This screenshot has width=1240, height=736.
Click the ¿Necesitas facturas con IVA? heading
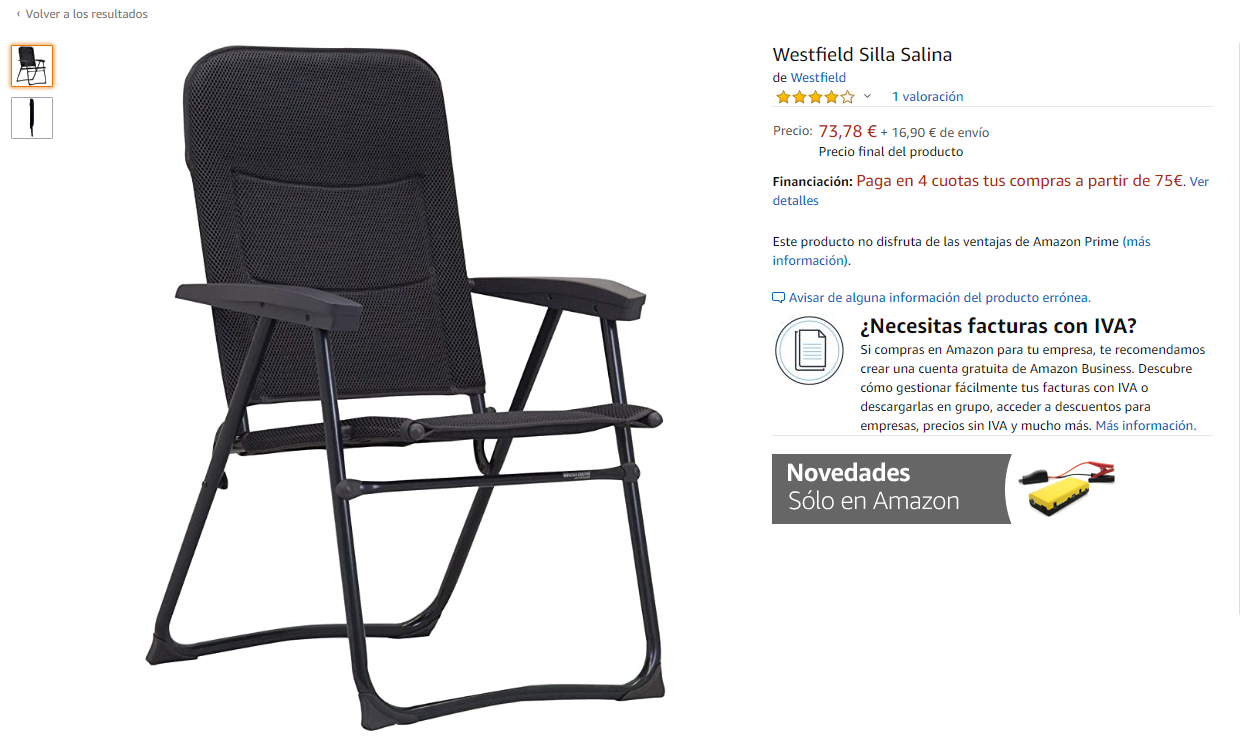[998, 326]
